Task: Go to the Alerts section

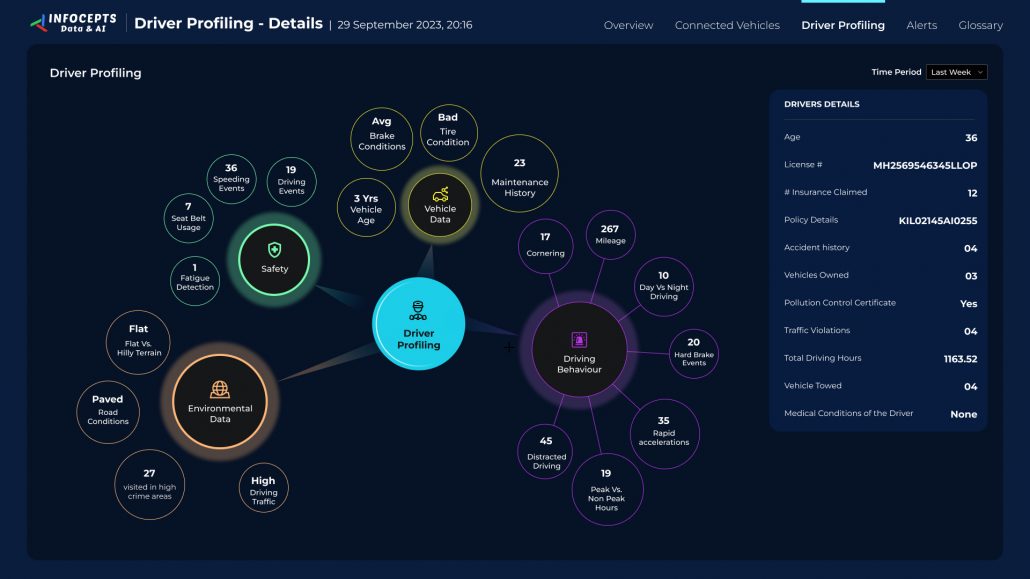Action: 921,25
